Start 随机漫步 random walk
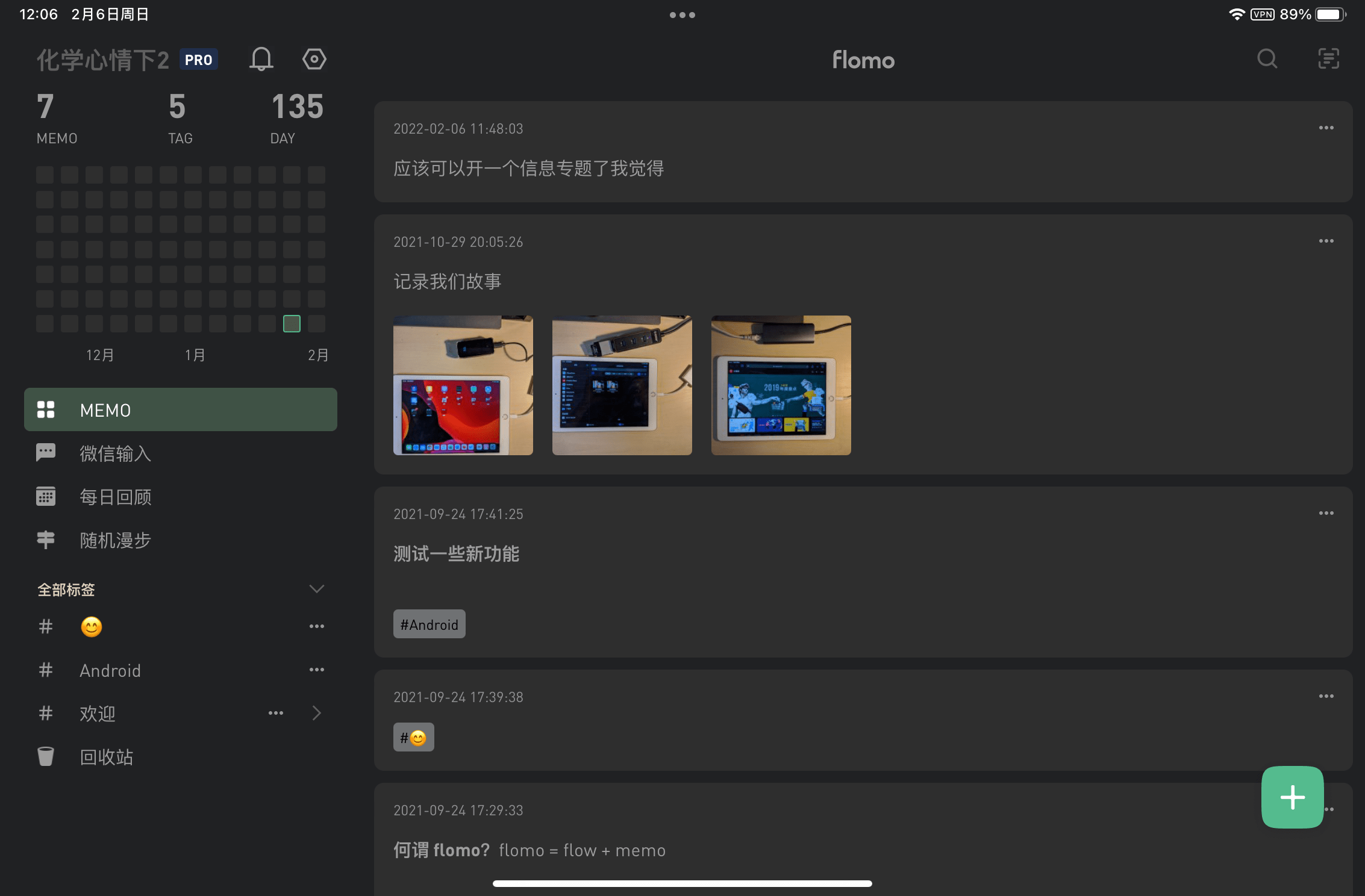Image resolution: width=1365 pixels, height=896 pixels. 116,540
